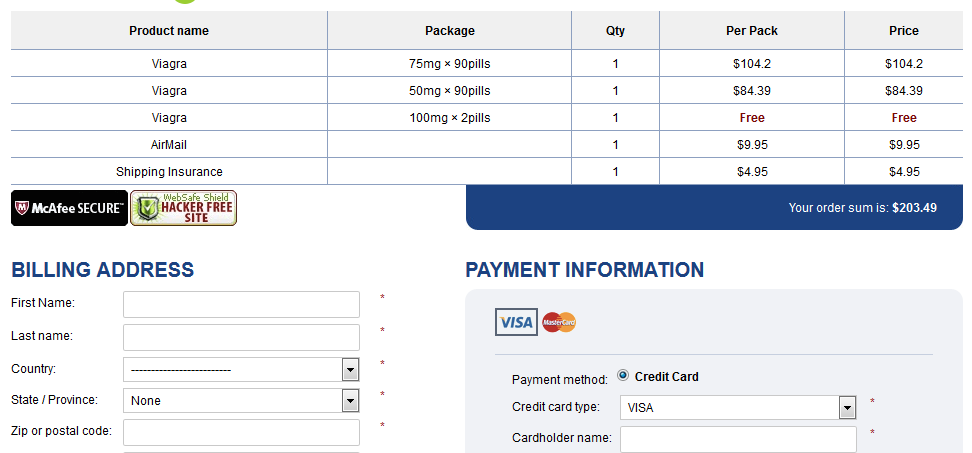Viewport: 972px width, 453px height.
Task: Click the Cardholder name input field
Action: pos(738,439)
